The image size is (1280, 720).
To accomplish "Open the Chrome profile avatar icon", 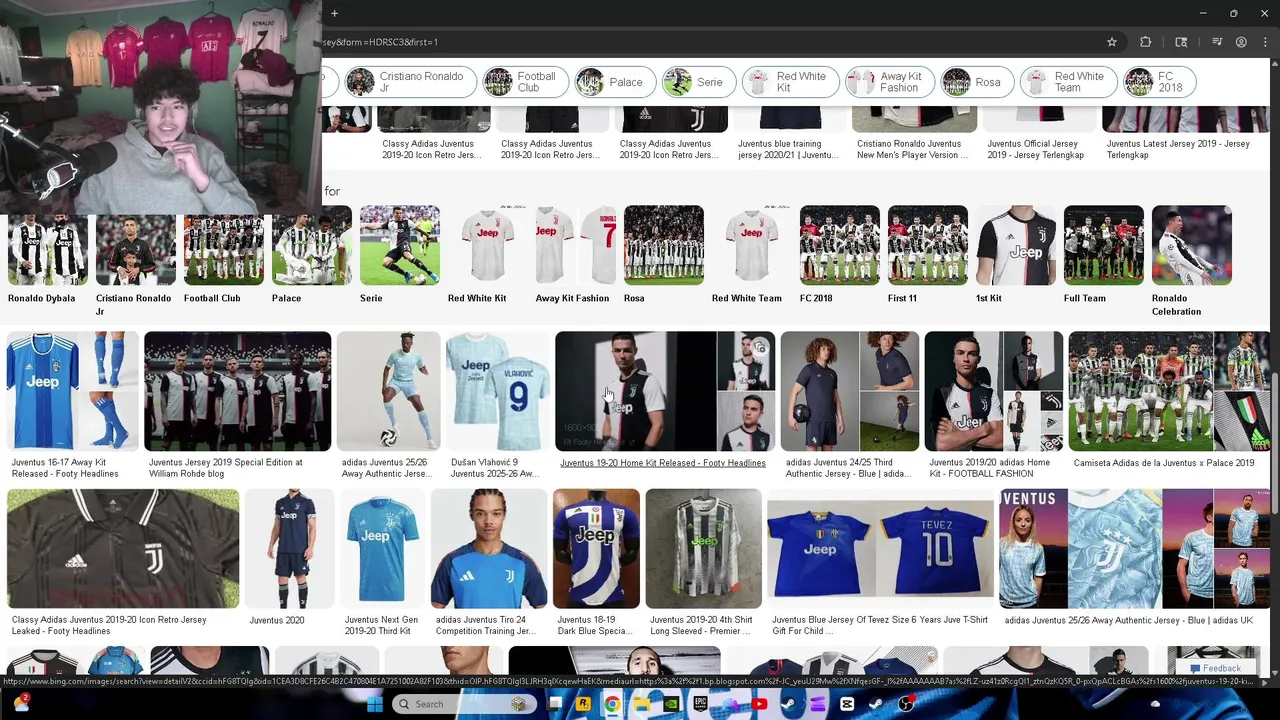I will tap(1241, 42).
